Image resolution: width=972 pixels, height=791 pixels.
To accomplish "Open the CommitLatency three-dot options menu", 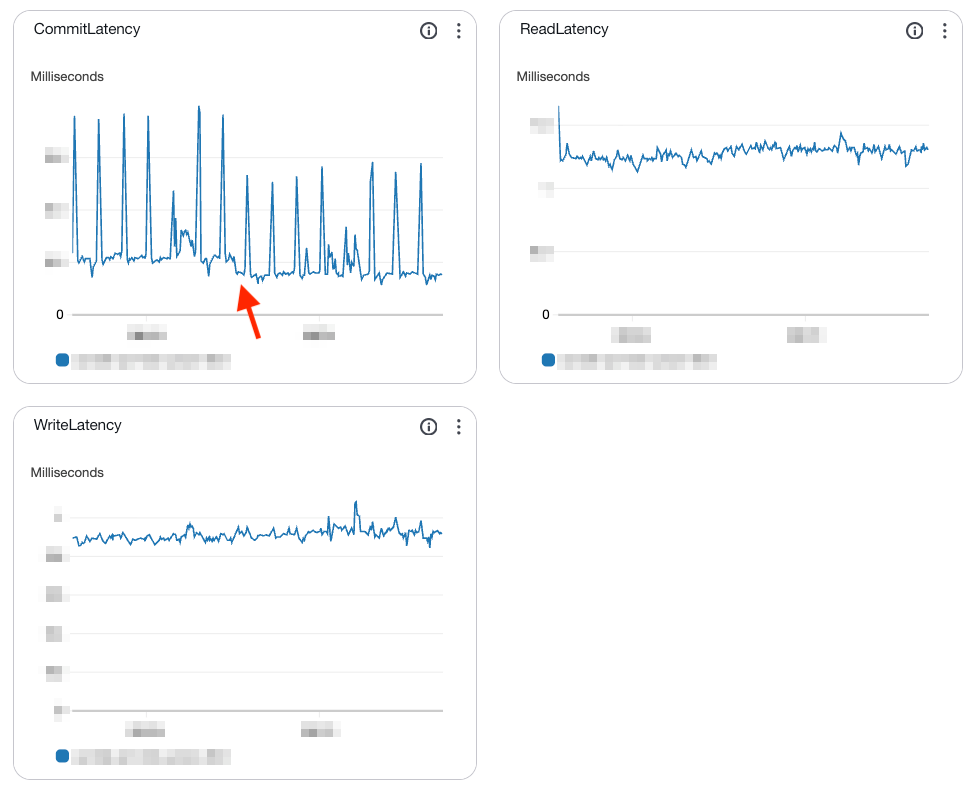I will coord(459,30).
